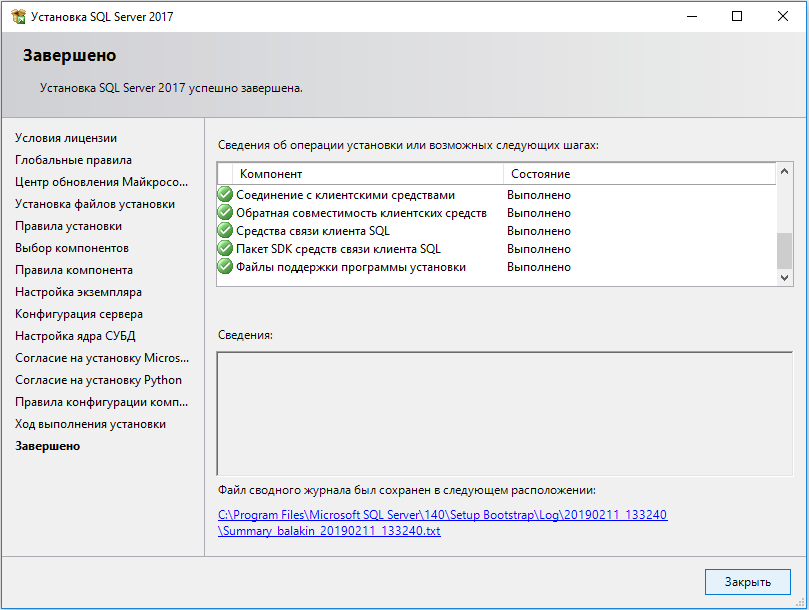Click the Компонент column header
Screen dimensions: 809x610
368,174
